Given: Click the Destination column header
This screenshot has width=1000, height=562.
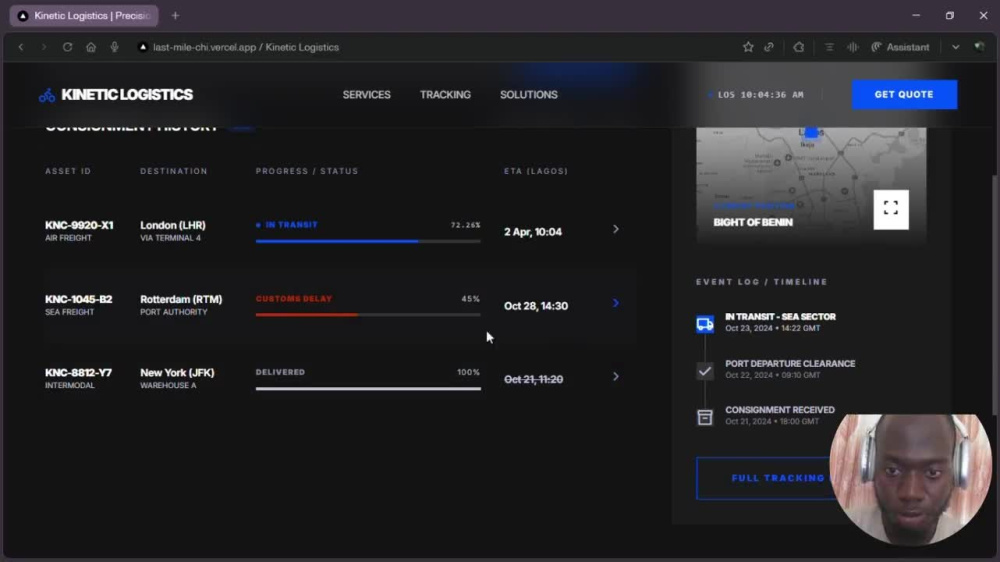Looking at the screenshot, I should [174, 171].
